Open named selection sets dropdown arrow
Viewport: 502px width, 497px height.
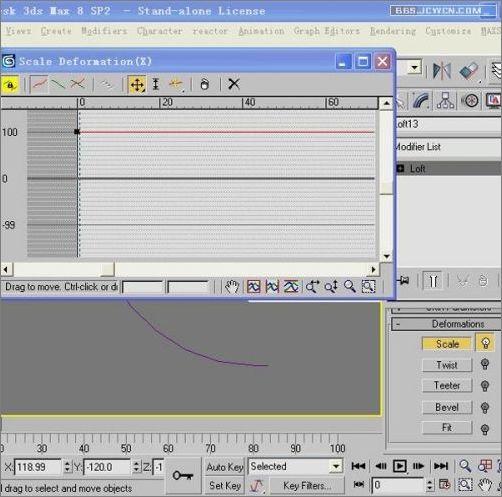414,68
